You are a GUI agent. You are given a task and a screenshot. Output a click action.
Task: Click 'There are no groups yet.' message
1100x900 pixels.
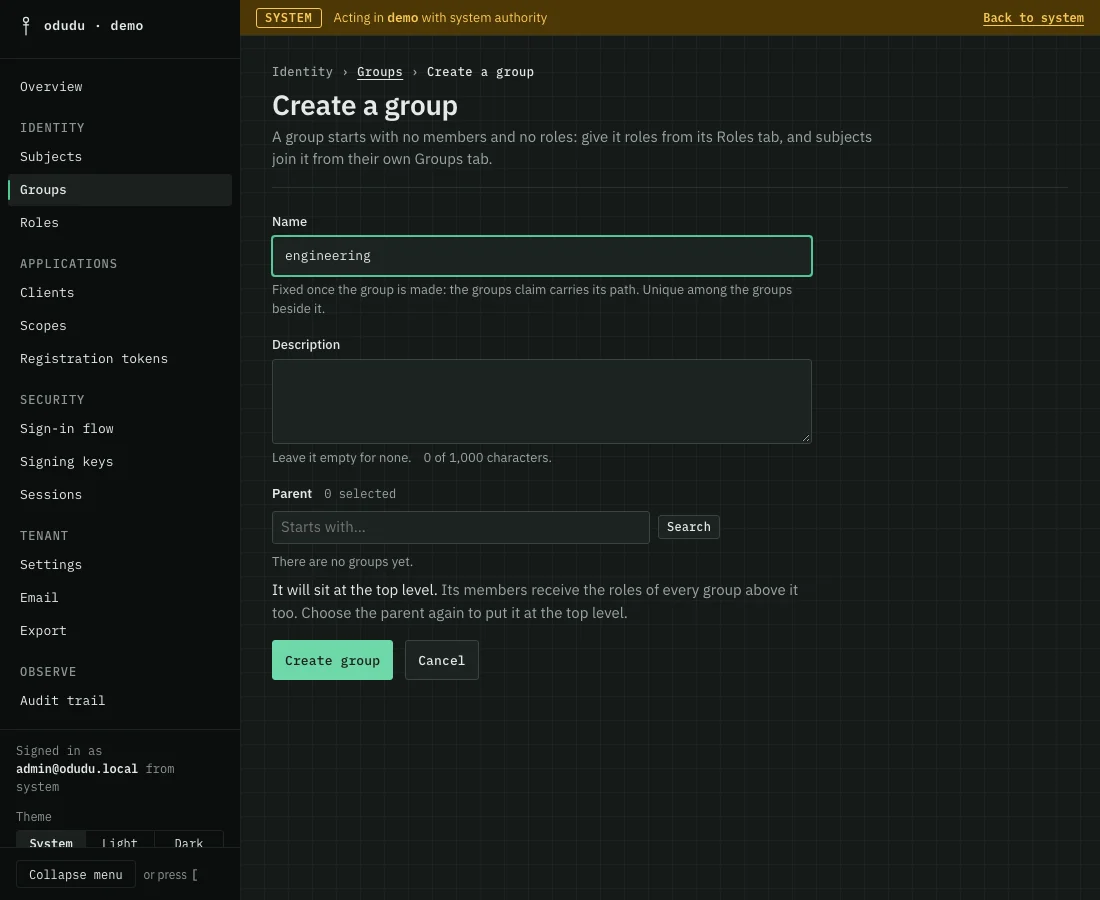342,562
